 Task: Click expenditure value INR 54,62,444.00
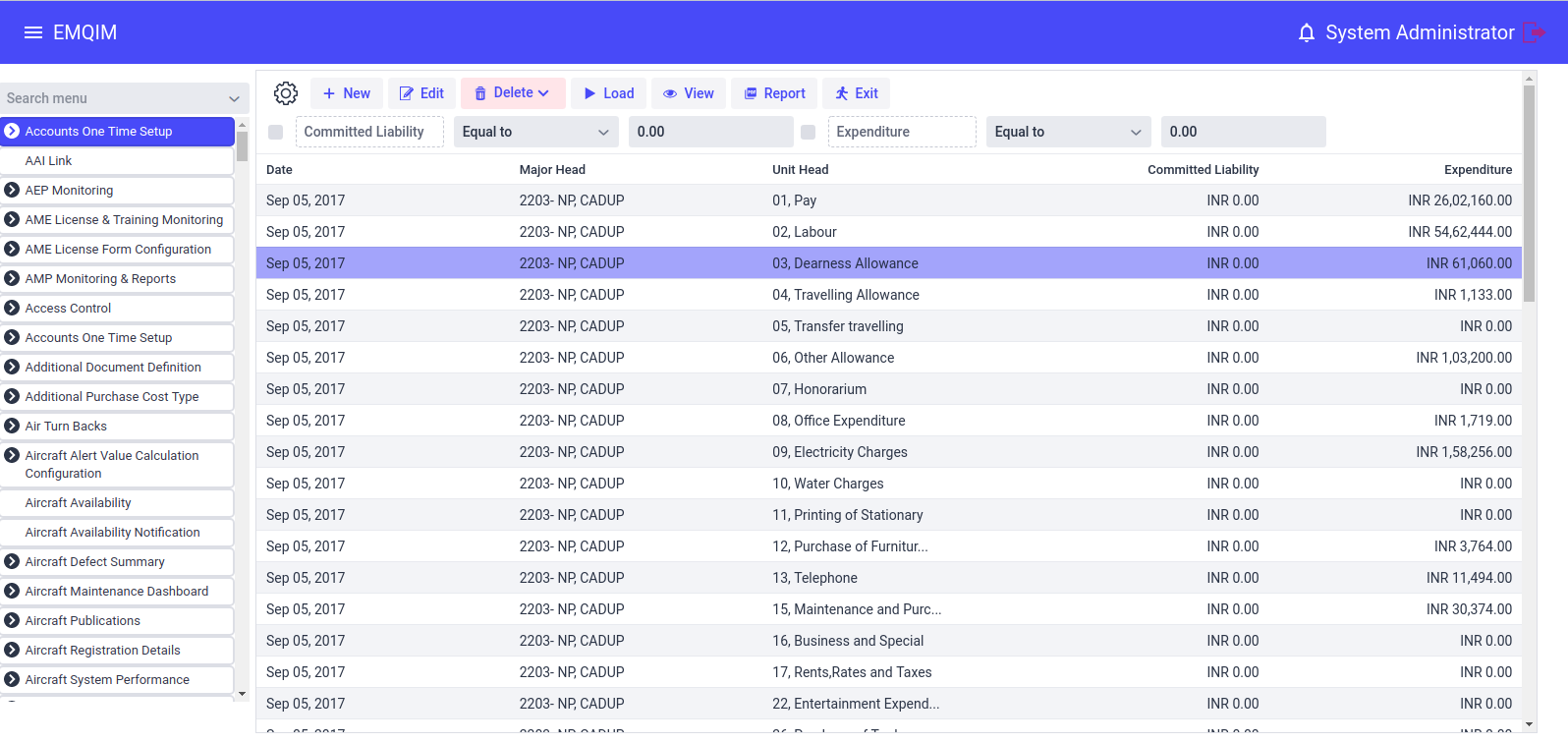click(1460, 232)
